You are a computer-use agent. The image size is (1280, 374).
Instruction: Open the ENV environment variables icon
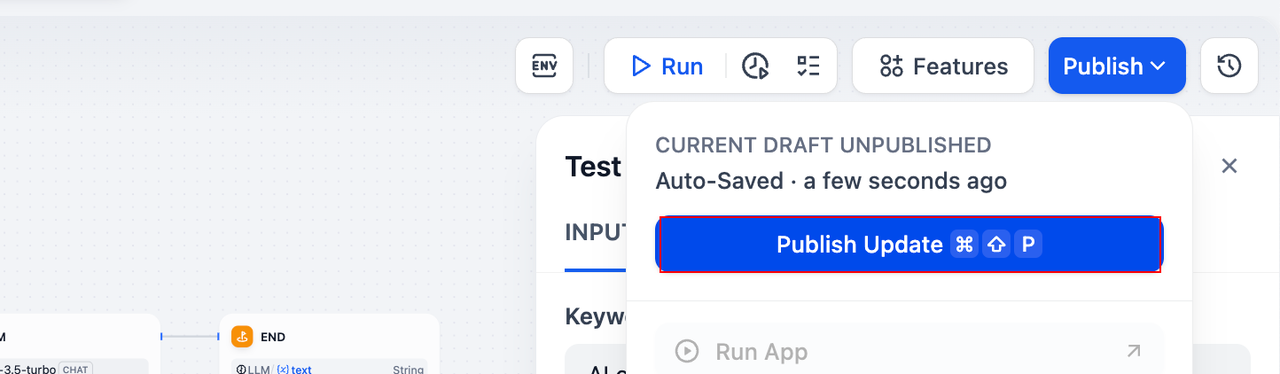pos(544,66)
